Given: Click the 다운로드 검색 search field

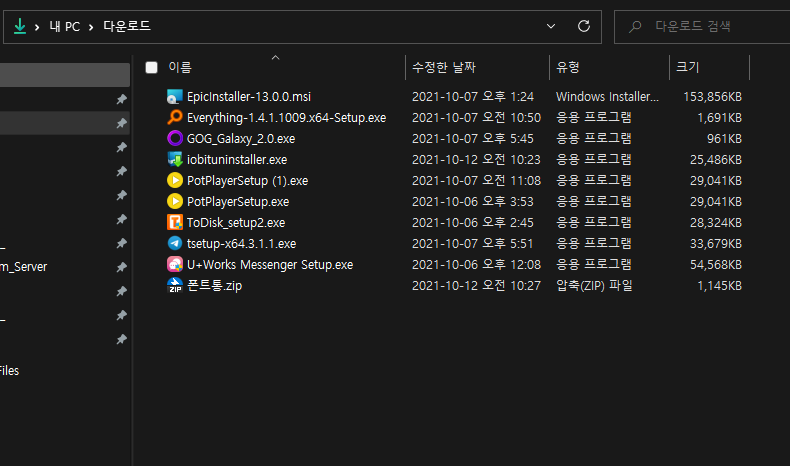Looking at the screenshot, I should [701, 27].
